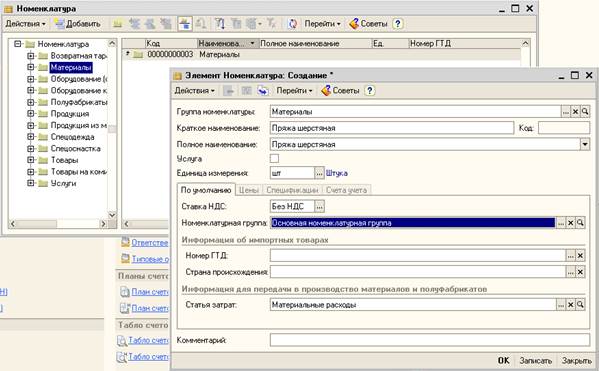
Task: Click Краткое наименование input field
Action: coord(392,128)
